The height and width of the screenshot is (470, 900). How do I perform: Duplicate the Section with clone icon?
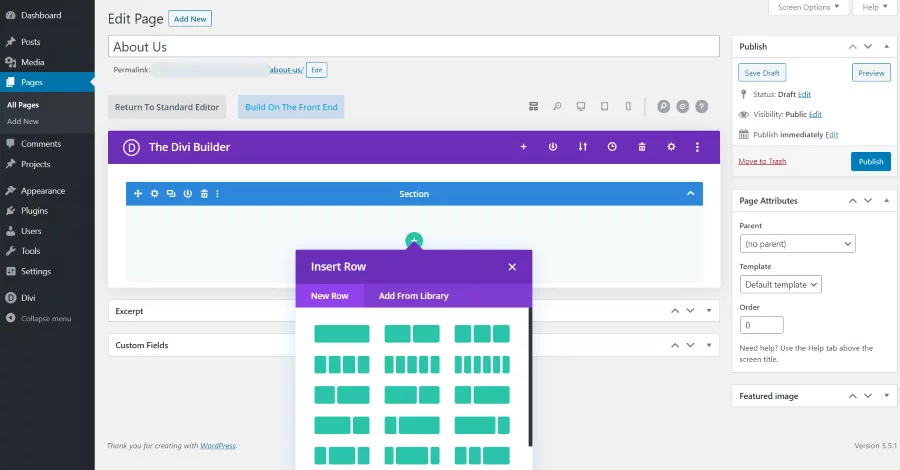point(171,194)
